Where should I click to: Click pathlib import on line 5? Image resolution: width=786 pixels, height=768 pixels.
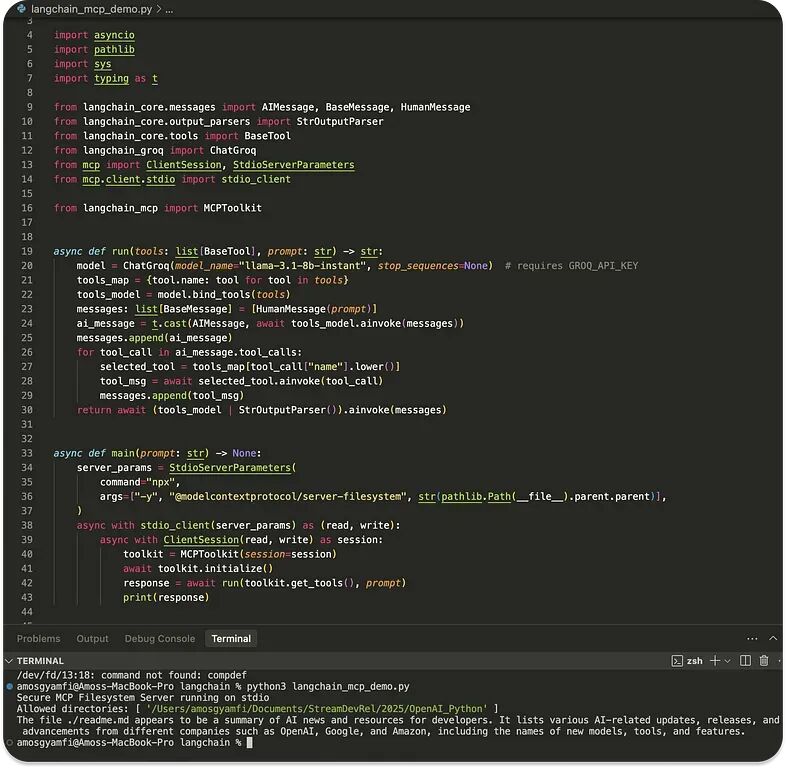click(114, 50)
